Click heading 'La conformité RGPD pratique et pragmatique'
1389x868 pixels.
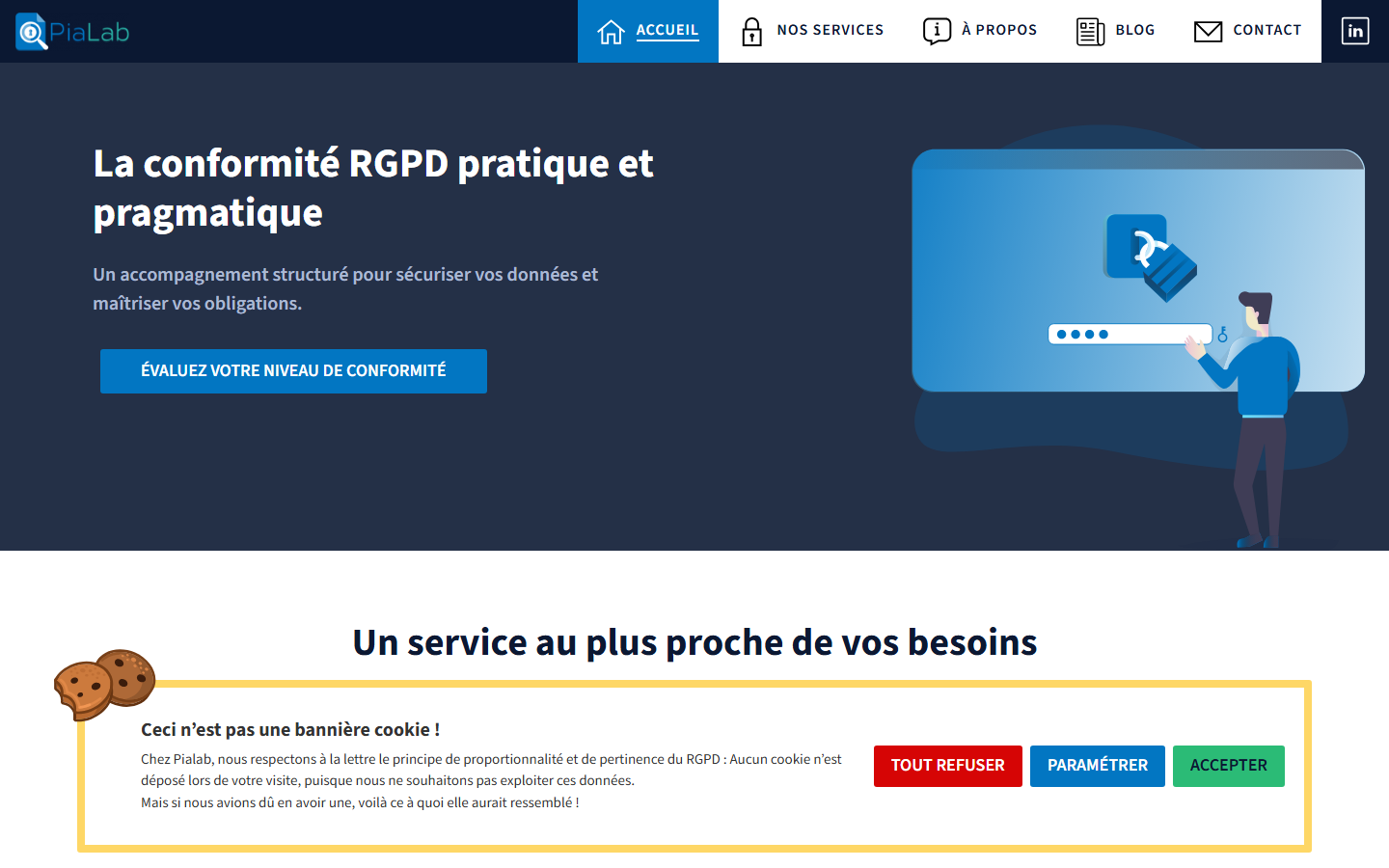pyautogui.click(x=373, y=188)
